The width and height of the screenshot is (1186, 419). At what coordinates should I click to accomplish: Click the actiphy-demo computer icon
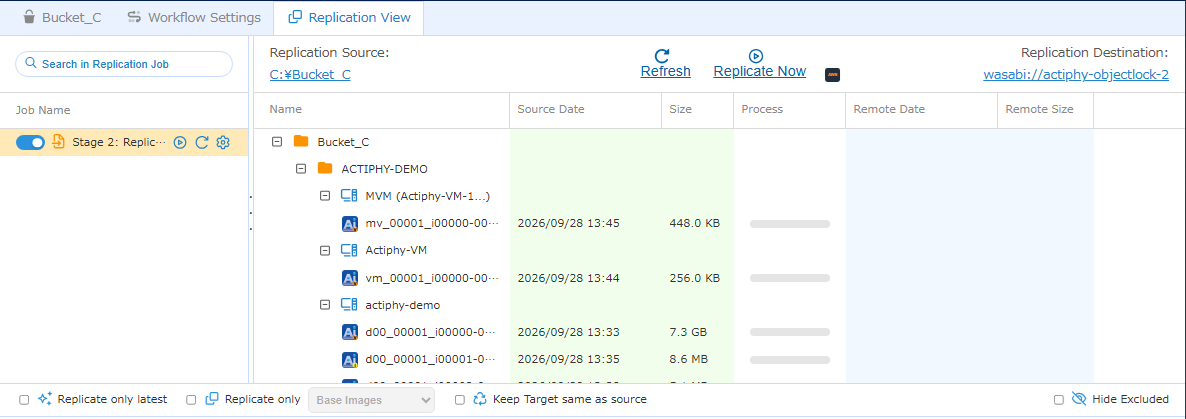pyautogui.click(x=349, y=305)
